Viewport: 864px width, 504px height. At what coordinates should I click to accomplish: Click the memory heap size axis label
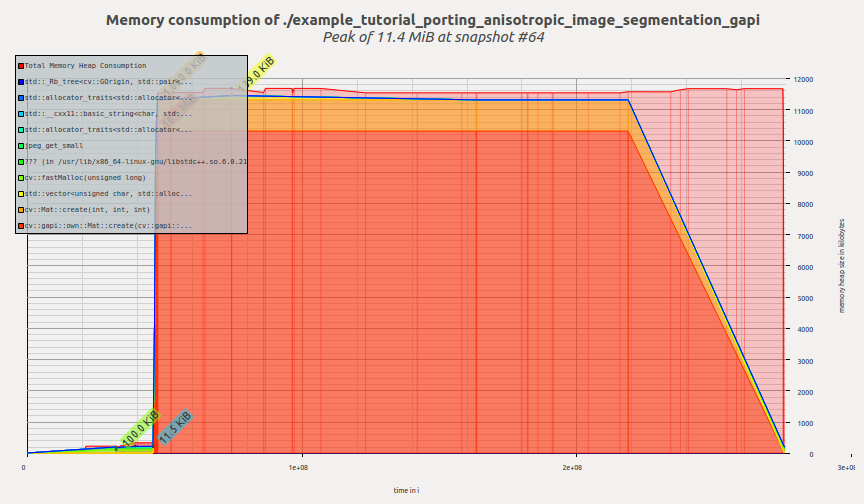pos(842,267)
